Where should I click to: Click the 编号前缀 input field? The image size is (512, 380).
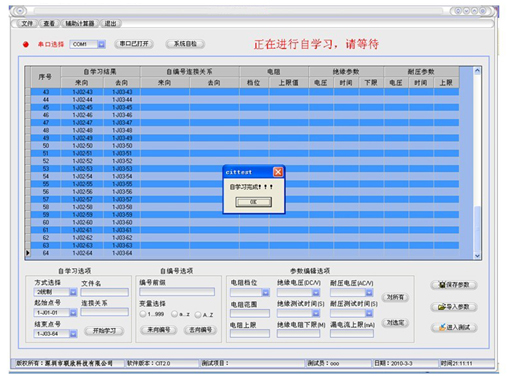177,292
